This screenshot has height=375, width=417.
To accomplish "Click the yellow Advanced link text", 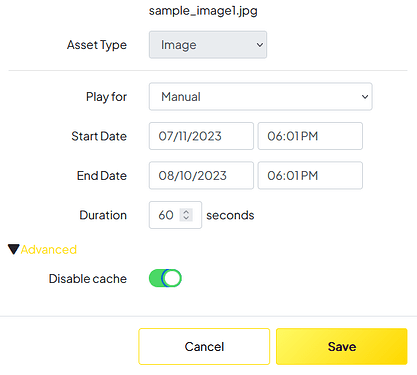I will point(49,249).
